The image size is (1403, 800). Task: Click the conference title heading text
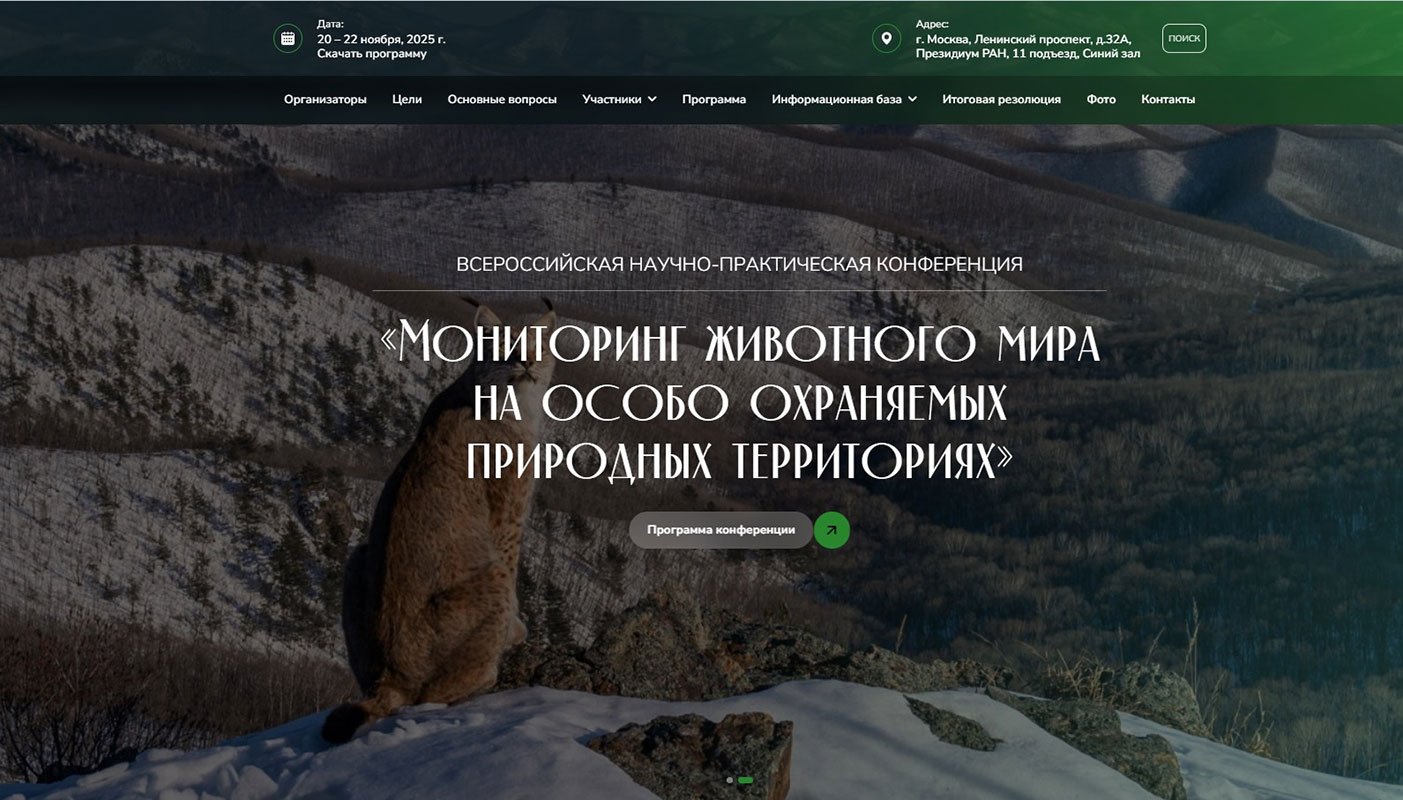tap(740, 401)
